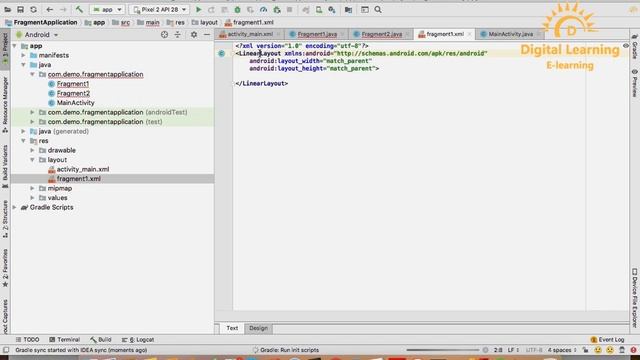Open Project Structure toolbar icon

pos(348,9)
